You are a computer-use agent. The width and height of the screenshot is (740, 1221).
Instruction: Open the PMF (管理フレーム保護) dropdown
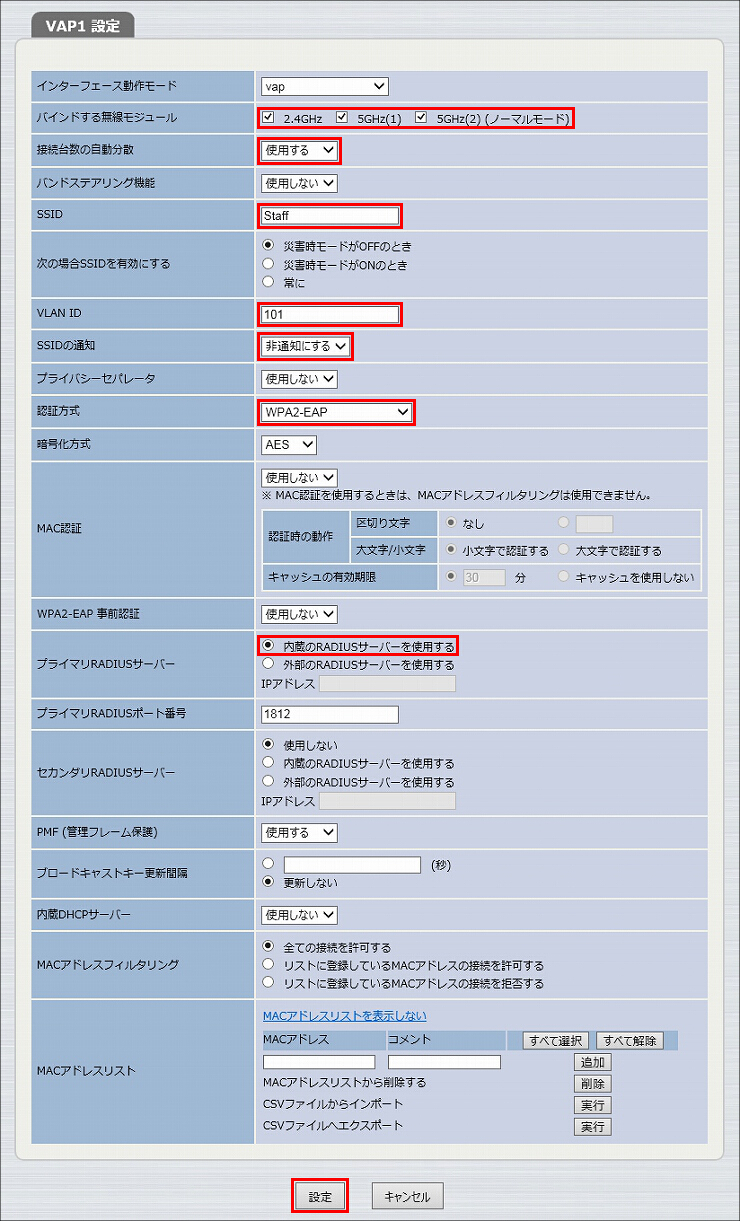pos(299,832)
